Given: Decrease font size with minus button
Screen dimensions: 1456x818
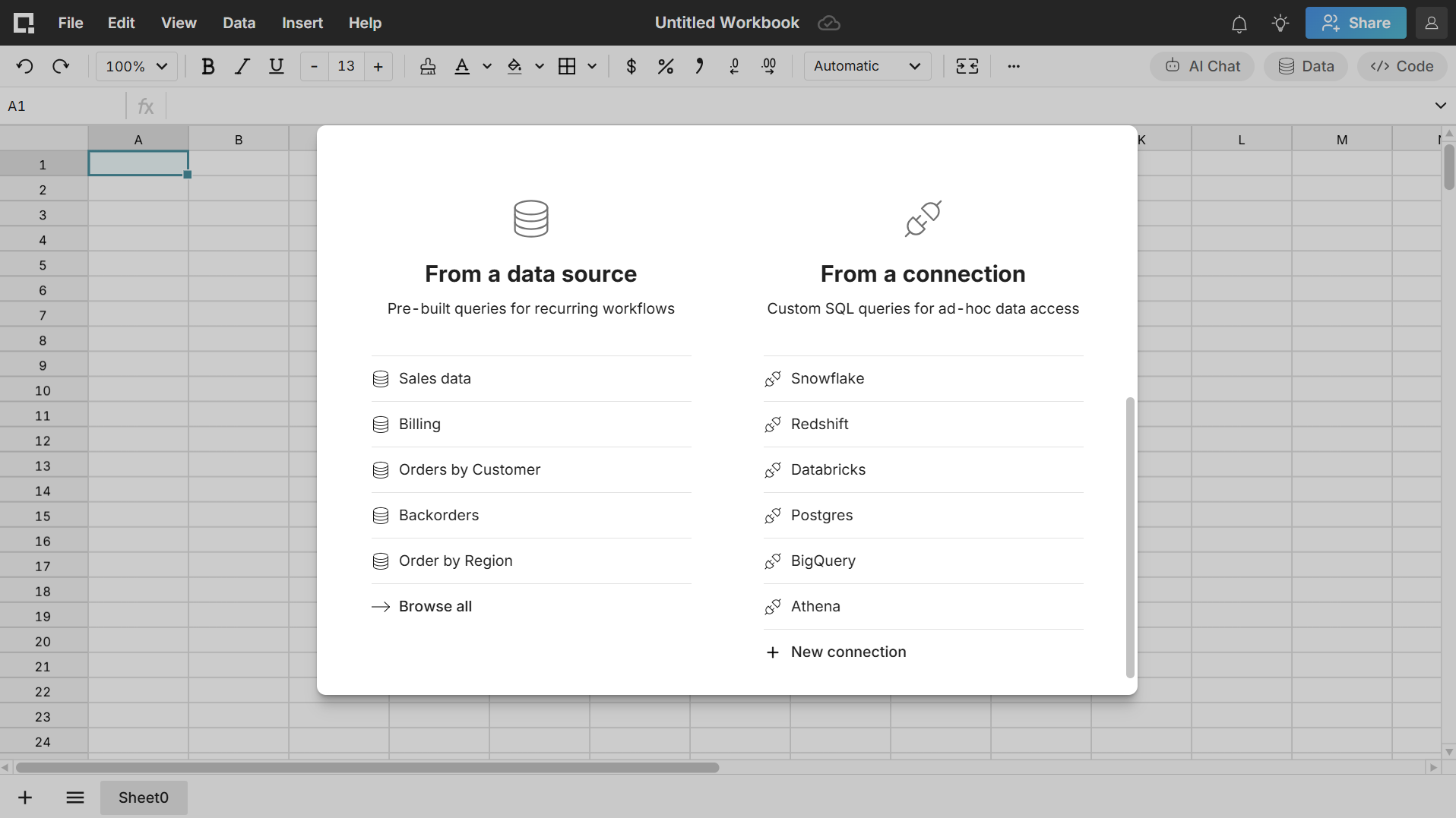Looking at the screenshot, I should click(314, 66).
